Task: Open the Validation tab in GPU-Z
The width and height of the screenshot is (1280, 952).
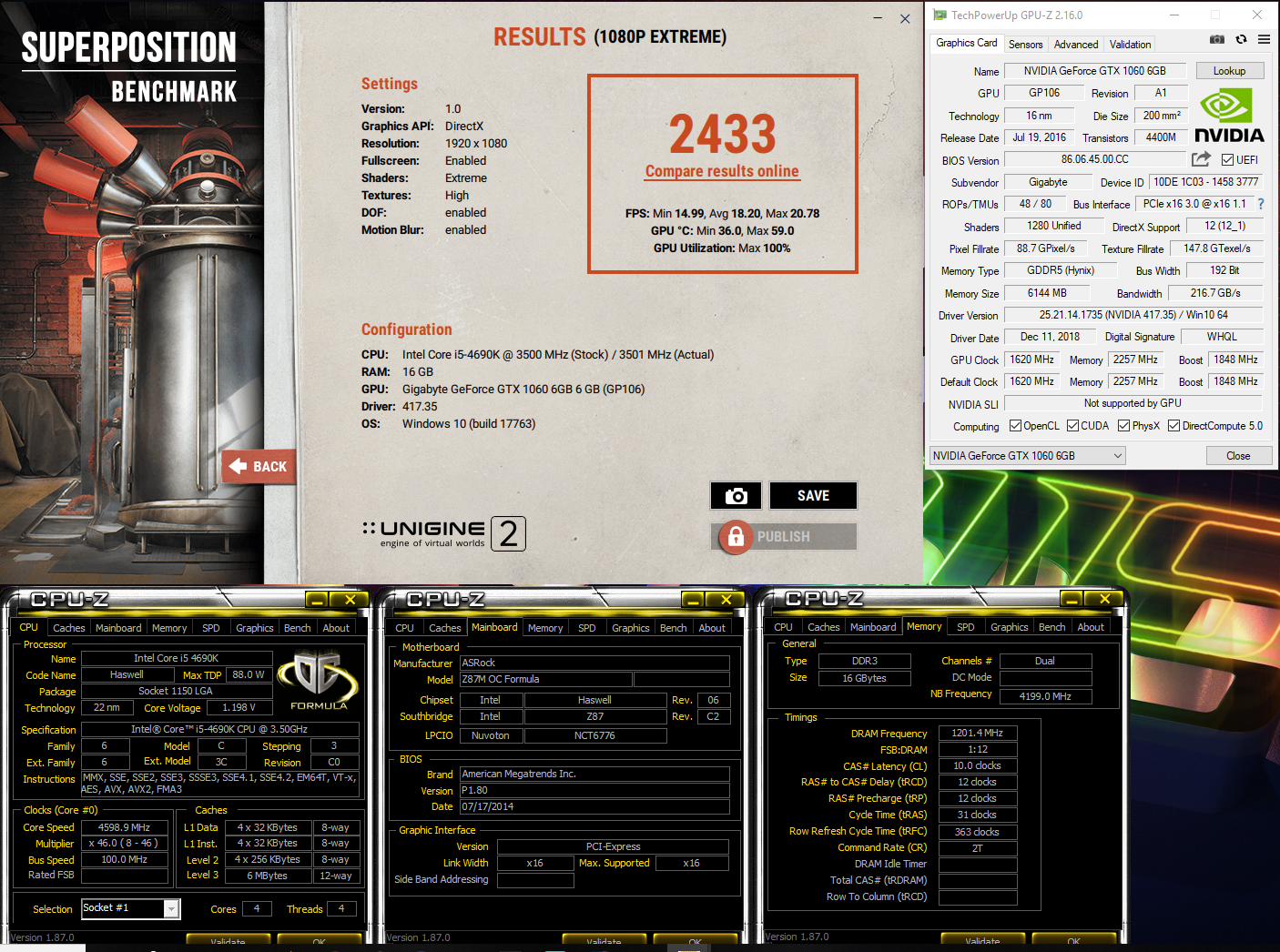Action: point(1130,44)
